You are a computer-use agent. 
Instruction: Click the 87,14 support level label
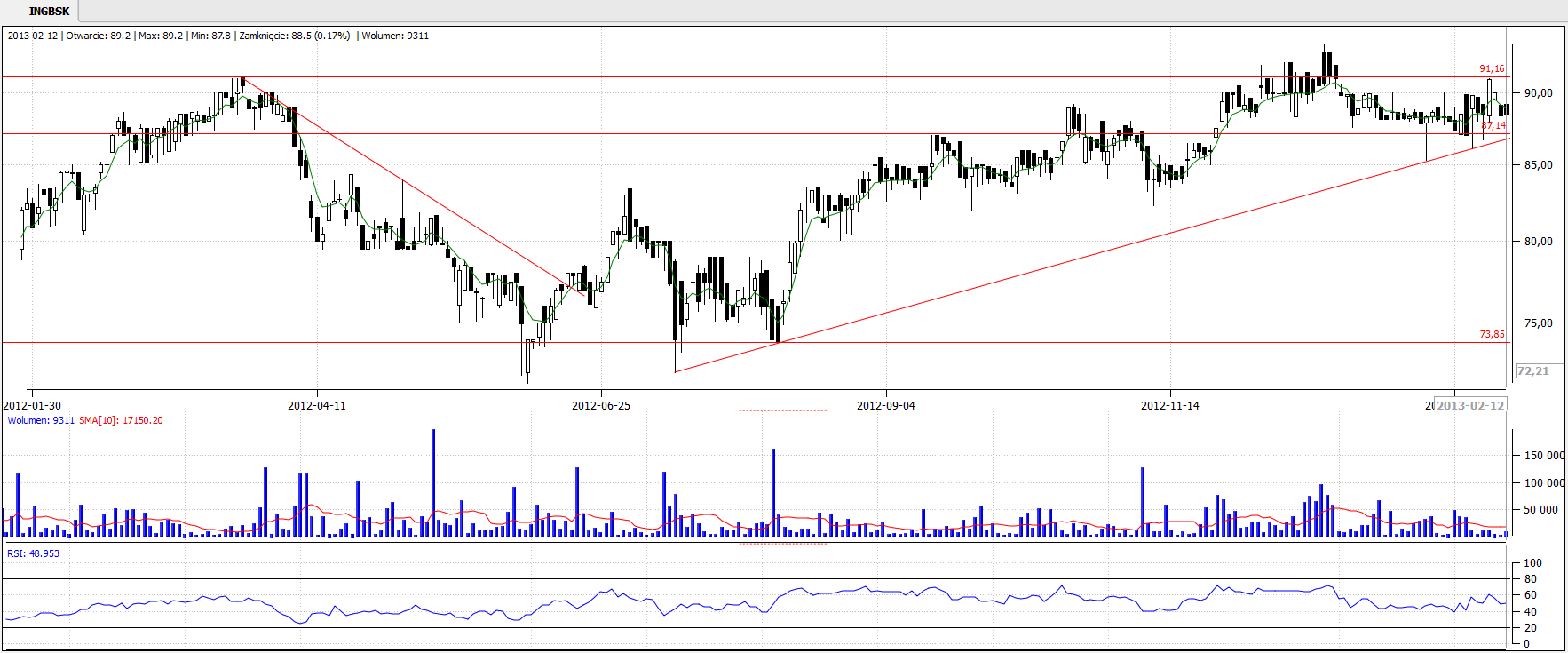(1493, 125)
